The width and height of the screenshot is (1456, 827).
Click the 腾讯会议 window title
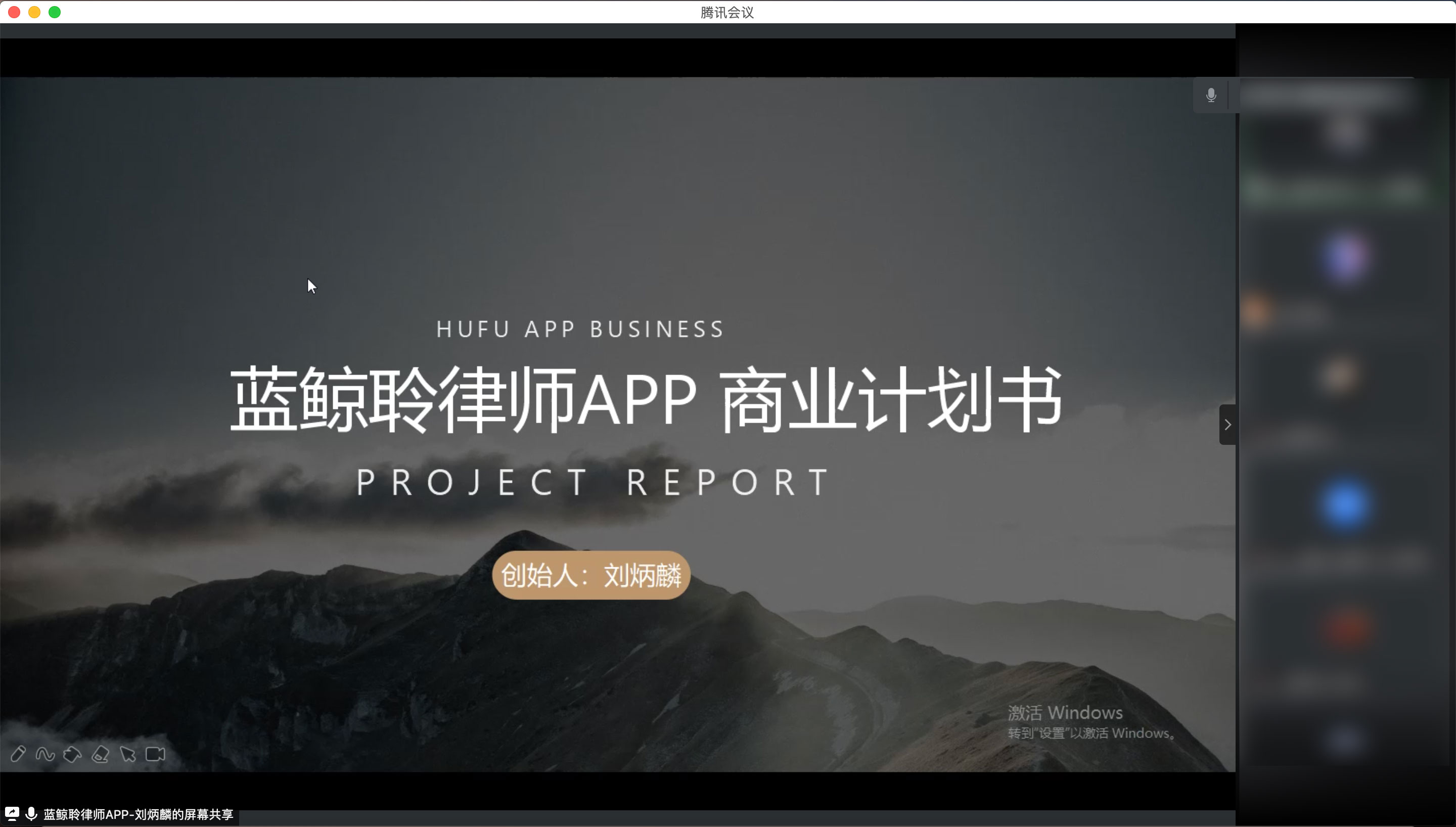(727, 12)
